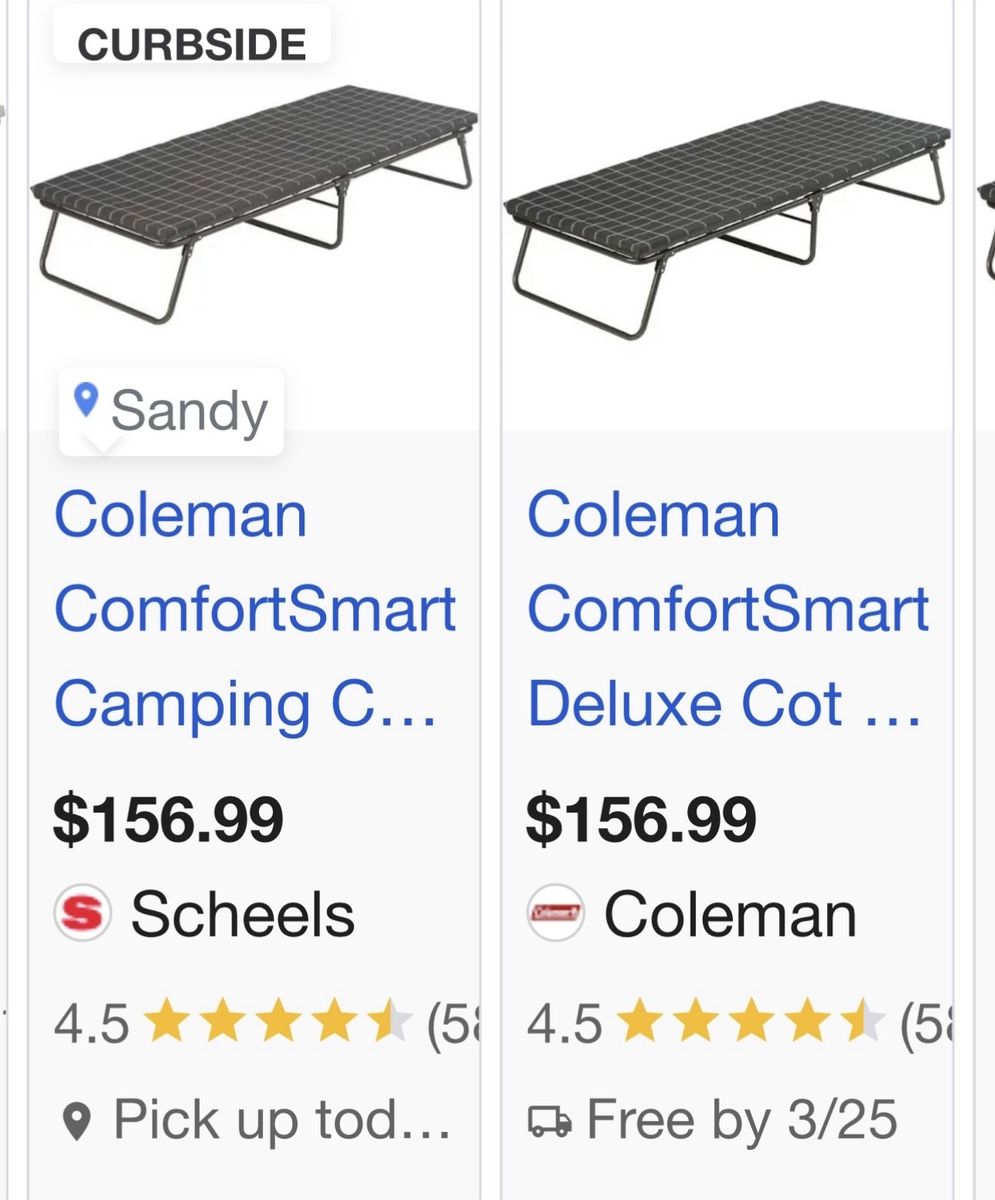The image size is (995, 1200).
Task: Click the $156.99 price under Coleman listing
Action: pyautogui.click(x=641, y=819)
